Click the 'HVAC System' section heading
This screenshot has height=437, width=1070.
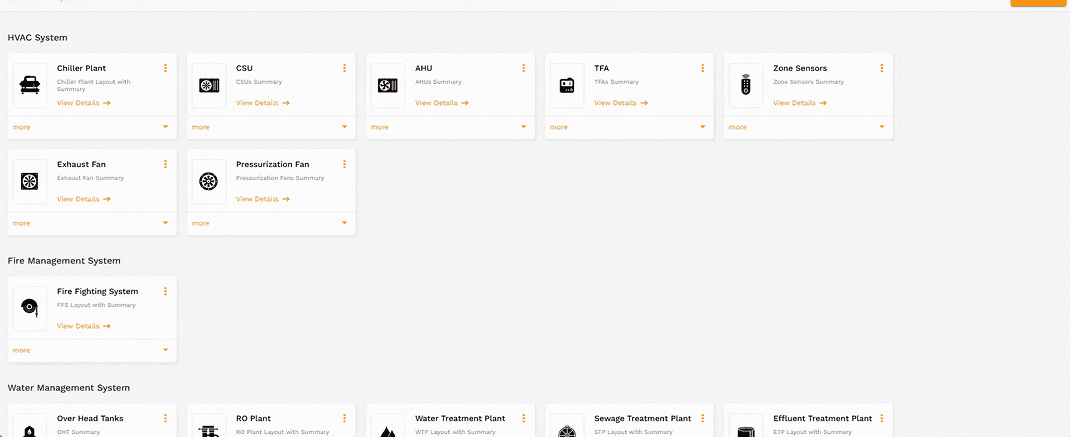pyautogui.click(x=38, y=38)
